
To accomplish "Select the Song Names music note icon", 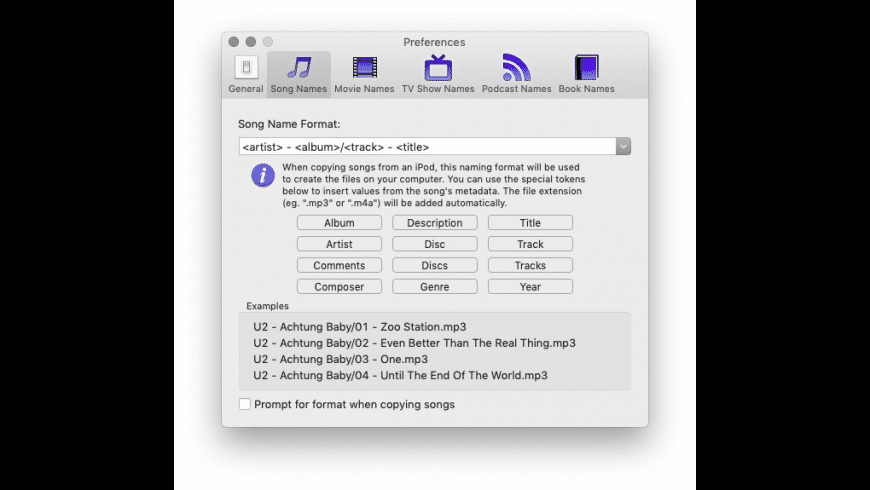I will (x=299, y=67).
